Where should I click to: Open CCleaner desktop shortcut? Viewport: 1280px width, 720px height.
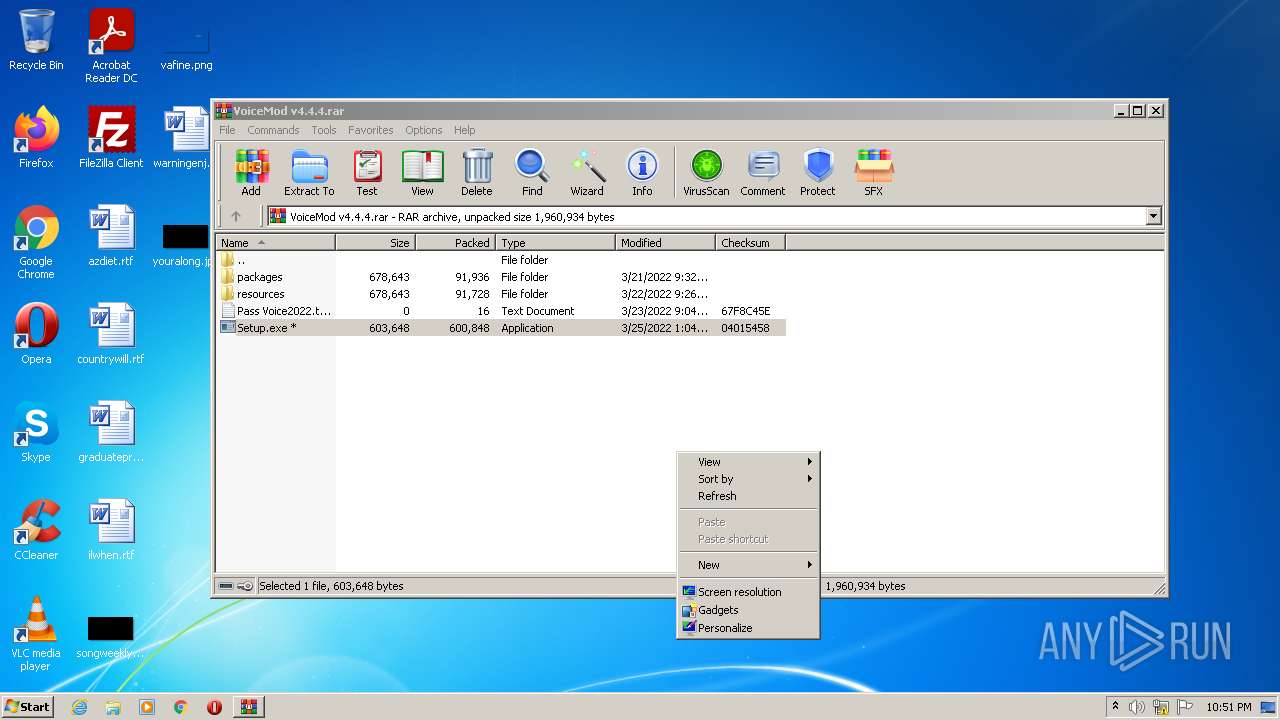(36, 530)
